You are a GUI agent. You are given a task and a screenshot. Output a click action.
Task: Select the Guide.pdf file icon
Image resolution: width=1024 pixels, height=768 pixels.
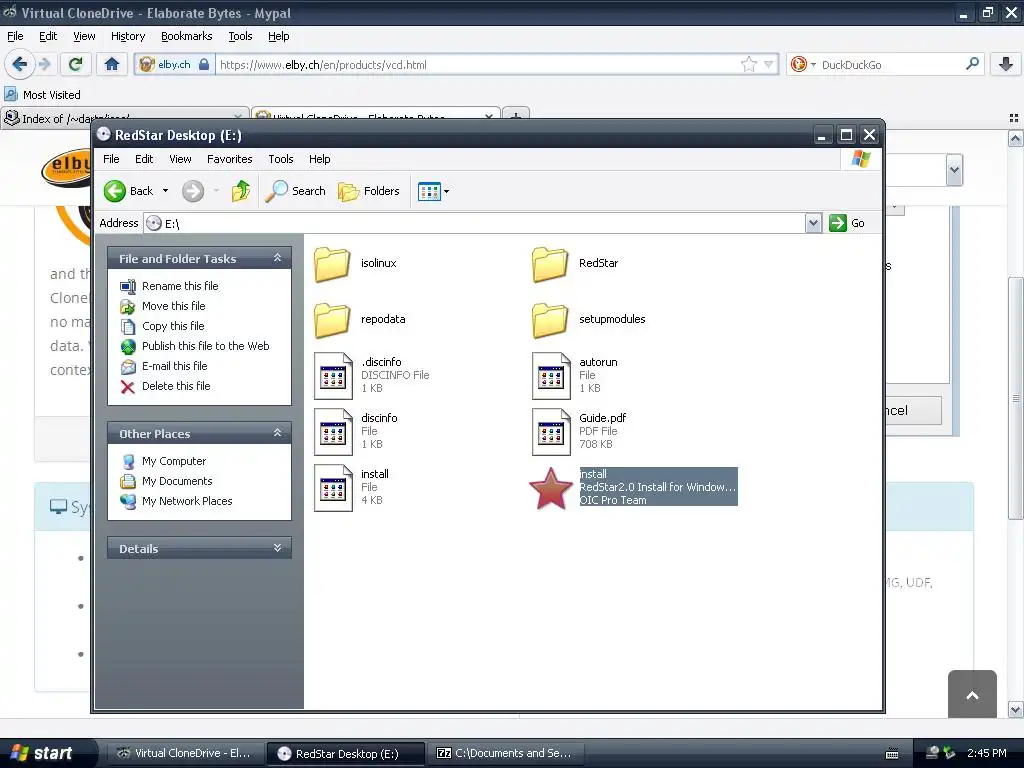coord(551,432)
